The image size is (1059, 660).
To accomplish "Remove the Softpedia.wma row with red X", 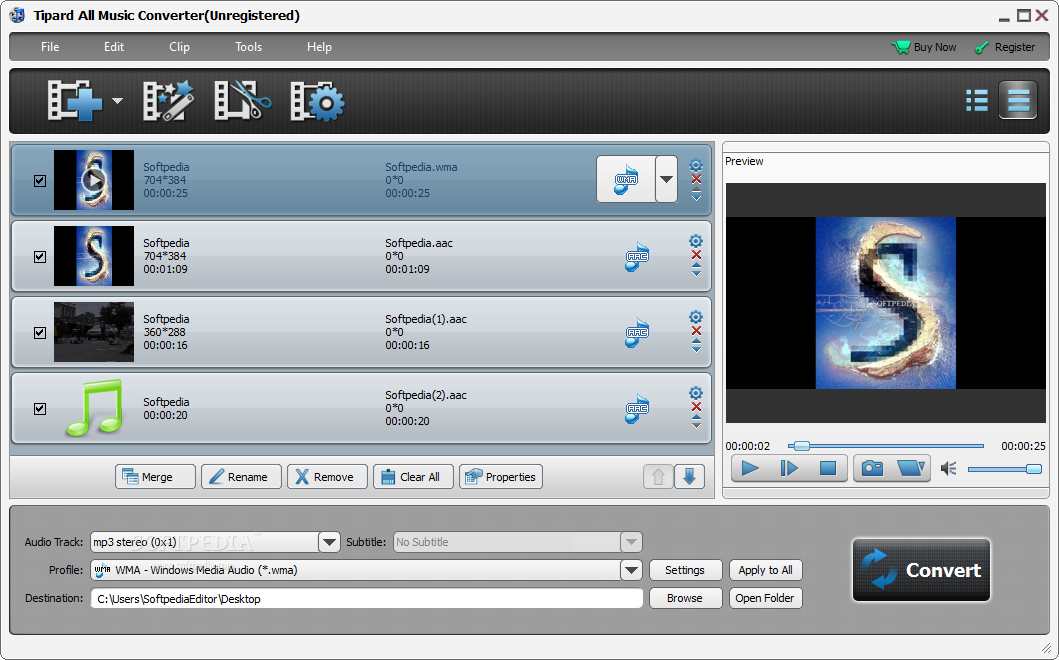I will pyautogui.click(x=696, y=179).
